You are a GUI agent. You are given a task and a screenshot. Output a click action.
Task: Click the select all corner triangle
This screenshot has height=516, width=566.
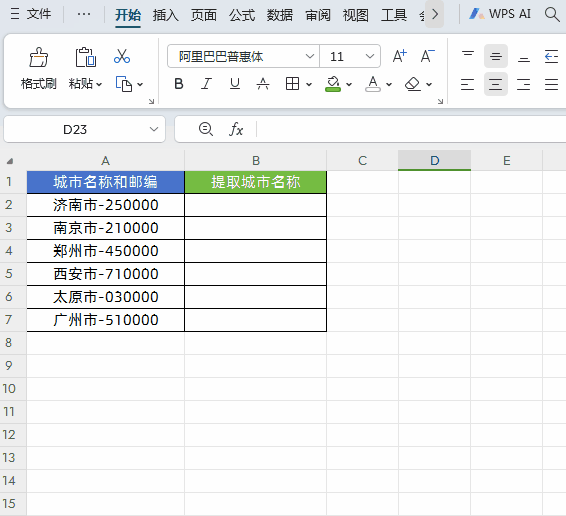(x=10, y=161)
